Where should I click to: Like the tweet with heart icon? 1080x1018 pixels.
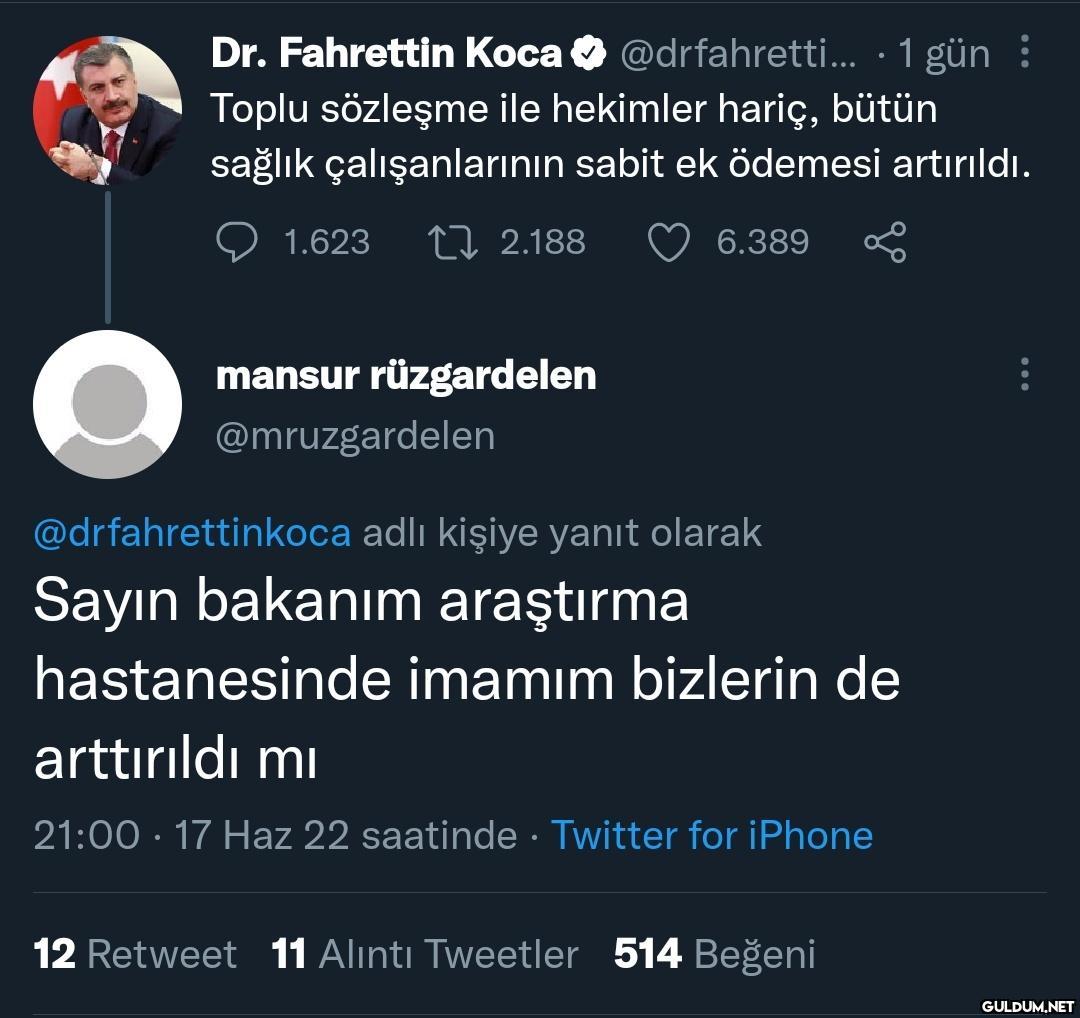[x=669, y=242]
